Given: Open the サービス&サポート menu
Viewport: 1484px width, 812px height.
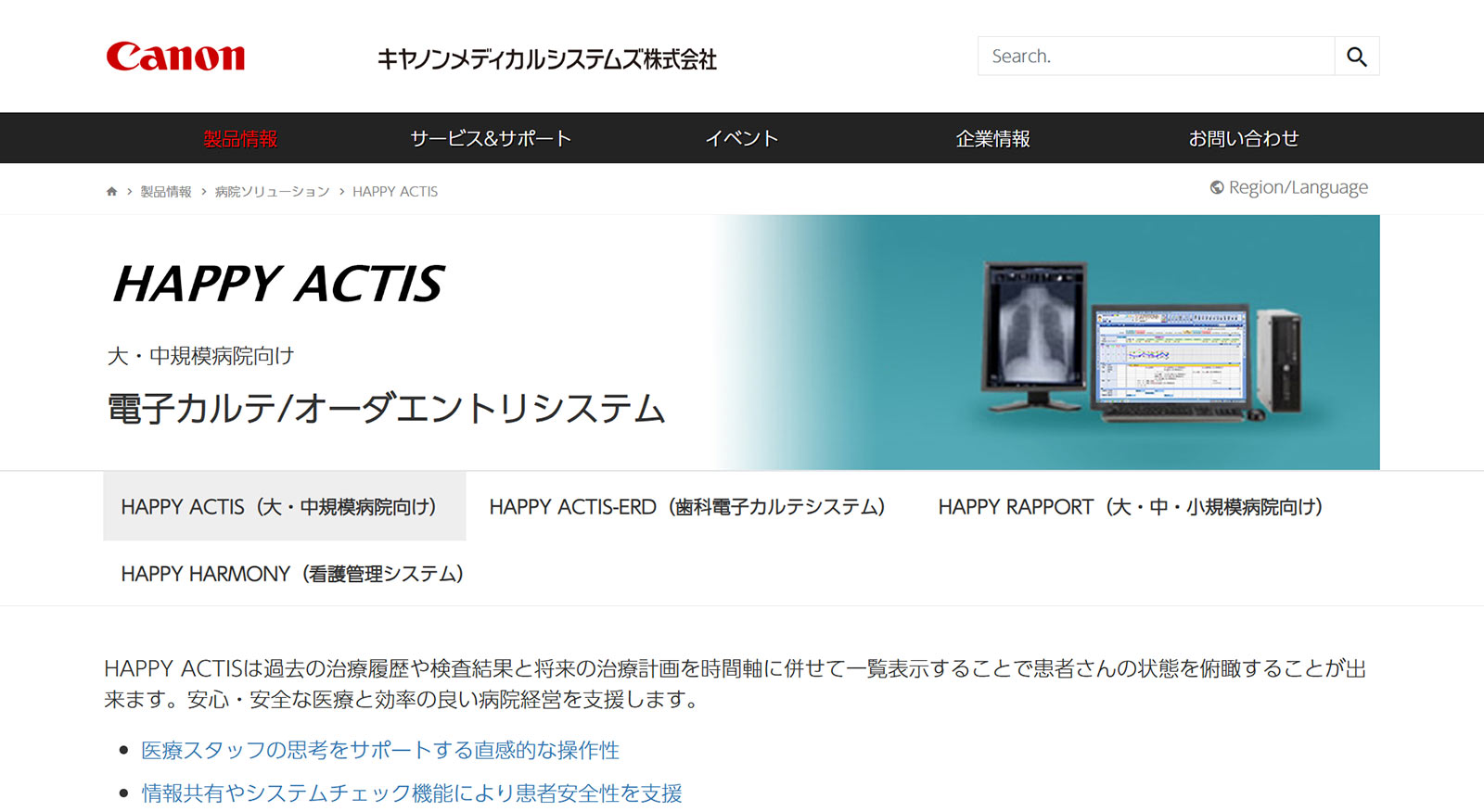Looking at the screenshot, I should click(491, 138).
